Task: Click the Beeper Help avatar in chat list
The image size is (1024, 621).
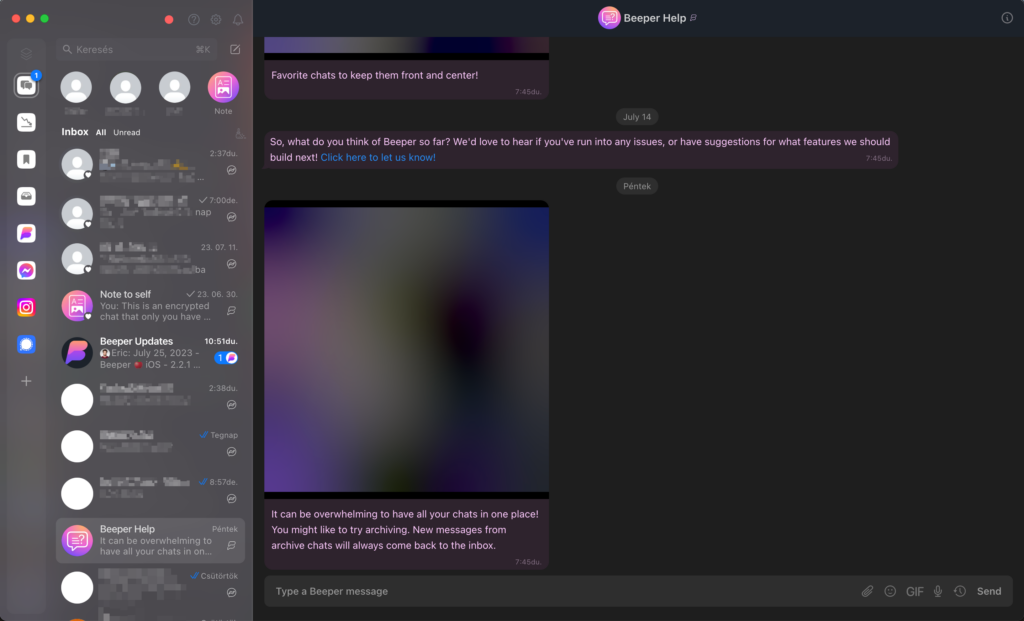Action: (x=77, y=541)
